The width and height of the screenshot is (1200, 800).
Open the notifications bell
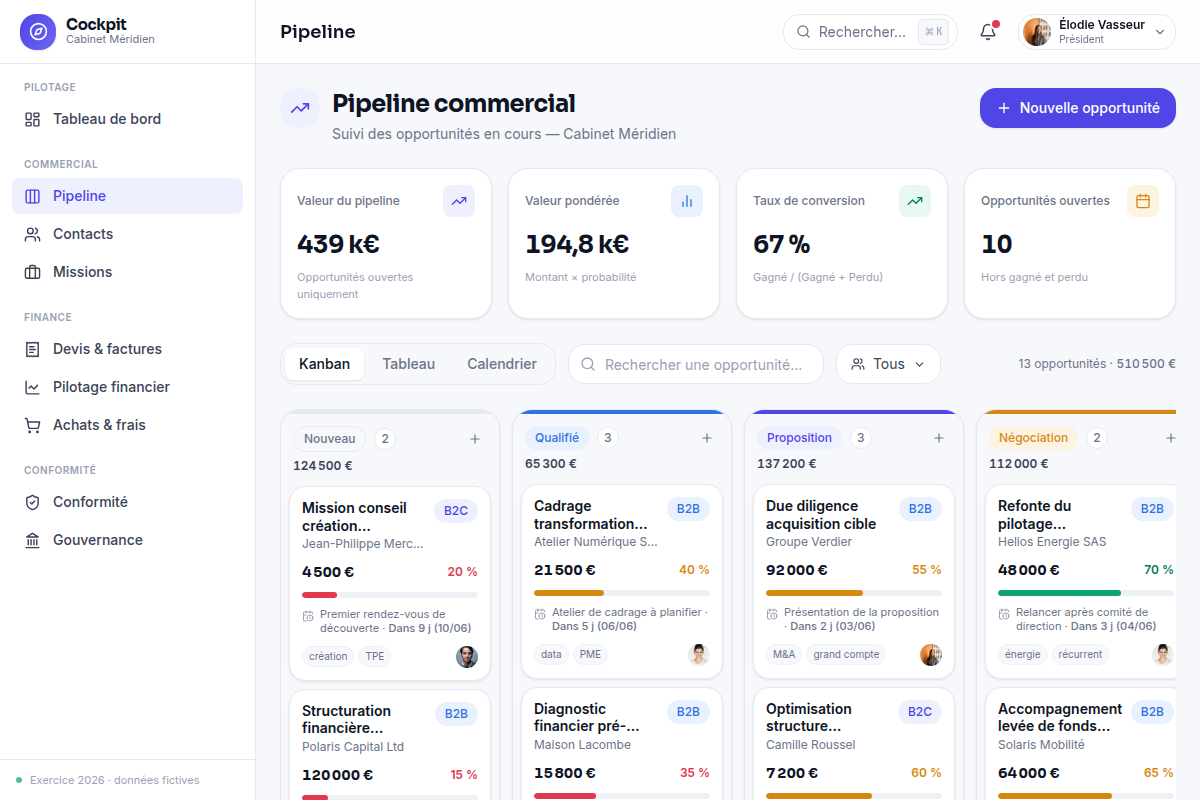tap(988, 32)
